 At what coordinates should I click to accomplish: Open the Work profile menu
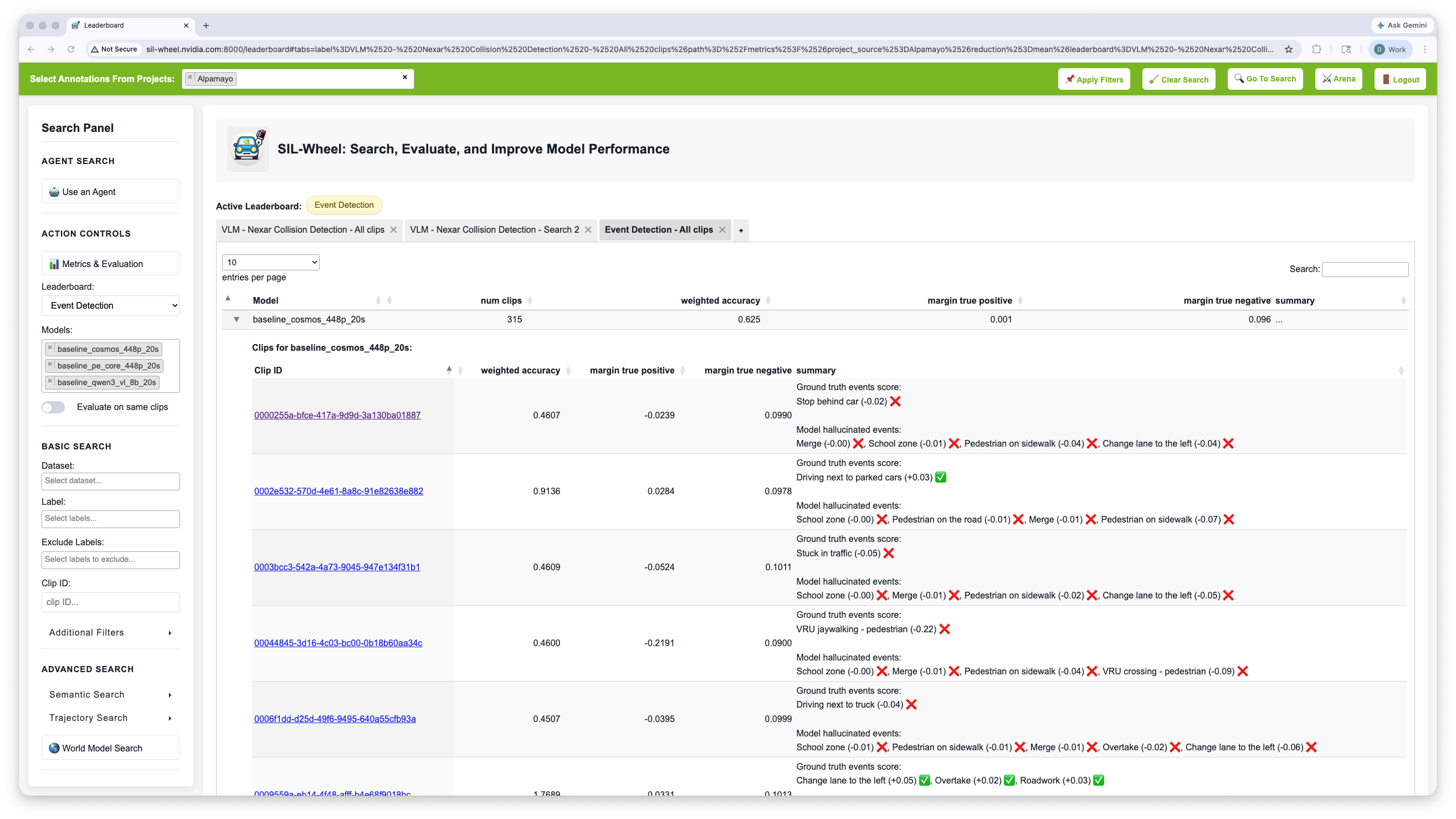point(1391,49)
